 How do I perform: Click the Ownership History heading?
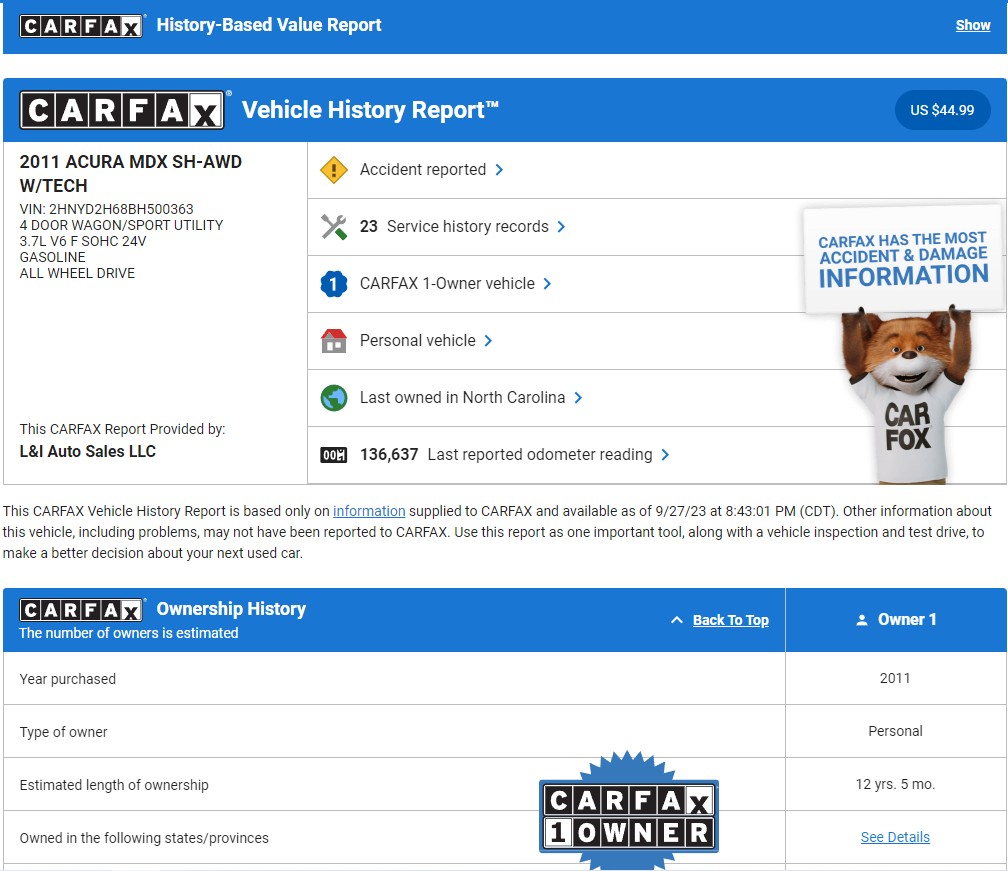[x=231, y=609]
